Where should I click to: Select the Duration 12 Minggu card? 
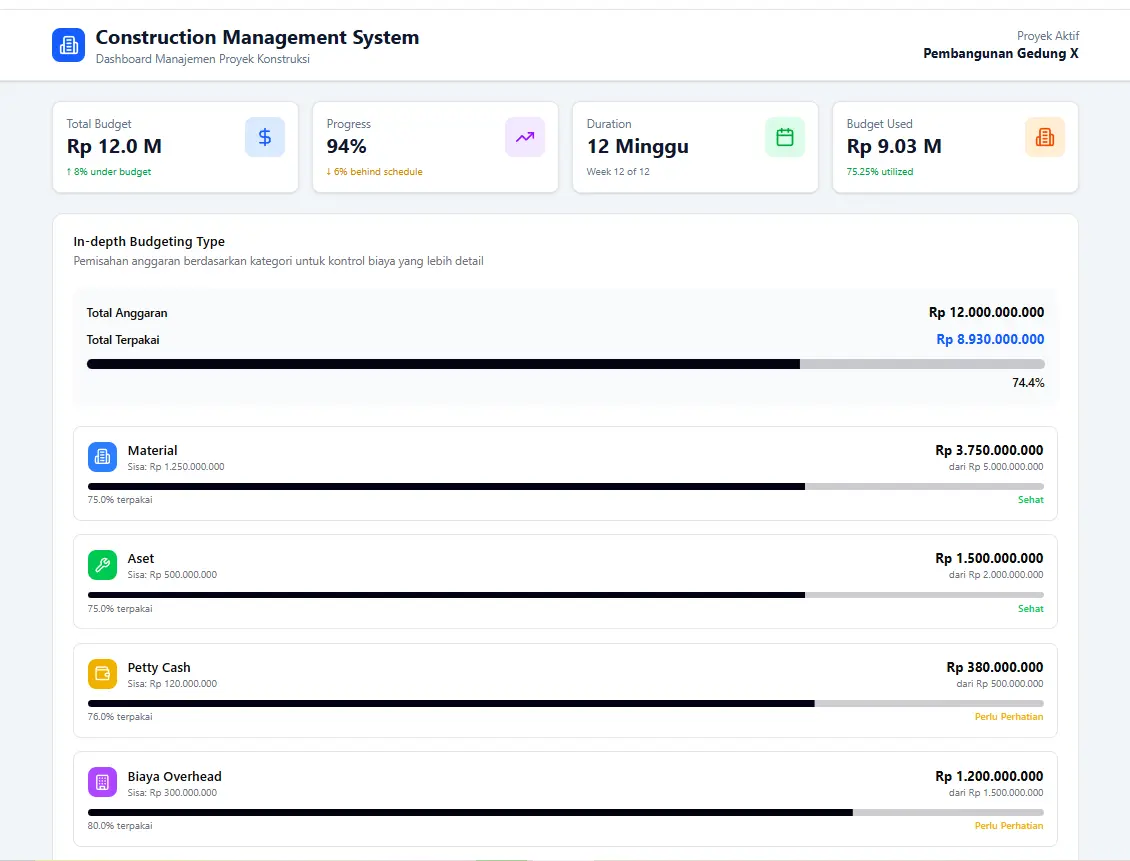[x=695, y=146]
